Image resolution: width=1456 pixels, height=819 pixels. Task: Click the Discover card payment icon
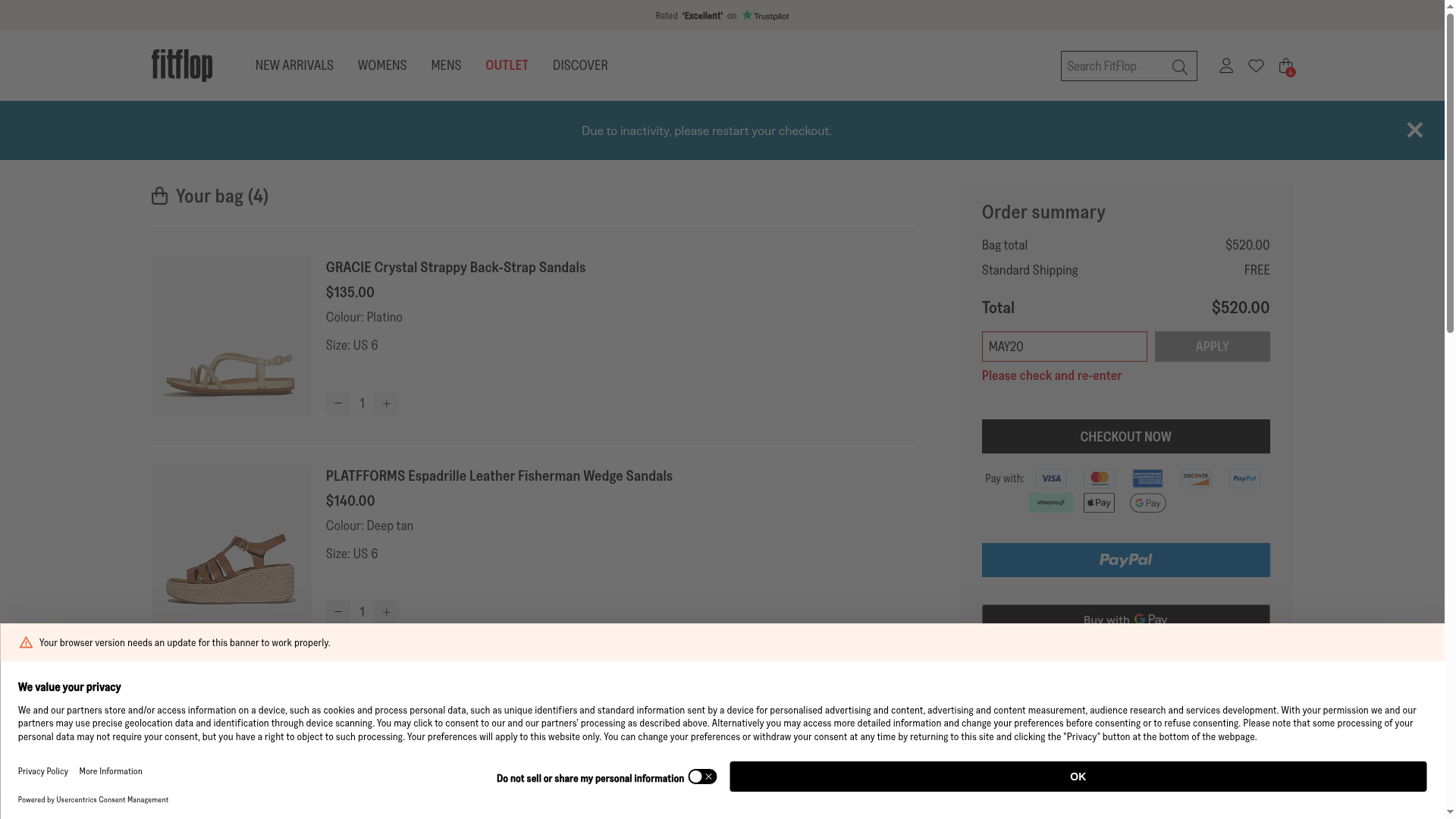[x=1197, y=479]
